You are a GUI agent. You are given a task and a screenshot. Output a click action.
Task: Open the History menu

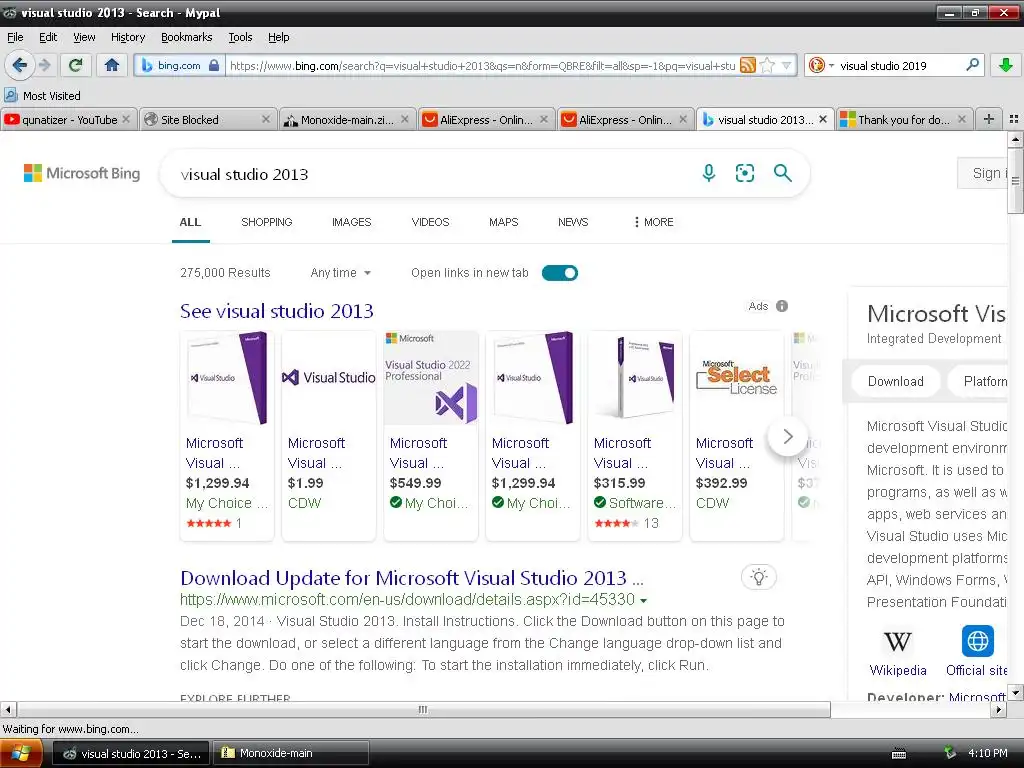click(127, 37)
